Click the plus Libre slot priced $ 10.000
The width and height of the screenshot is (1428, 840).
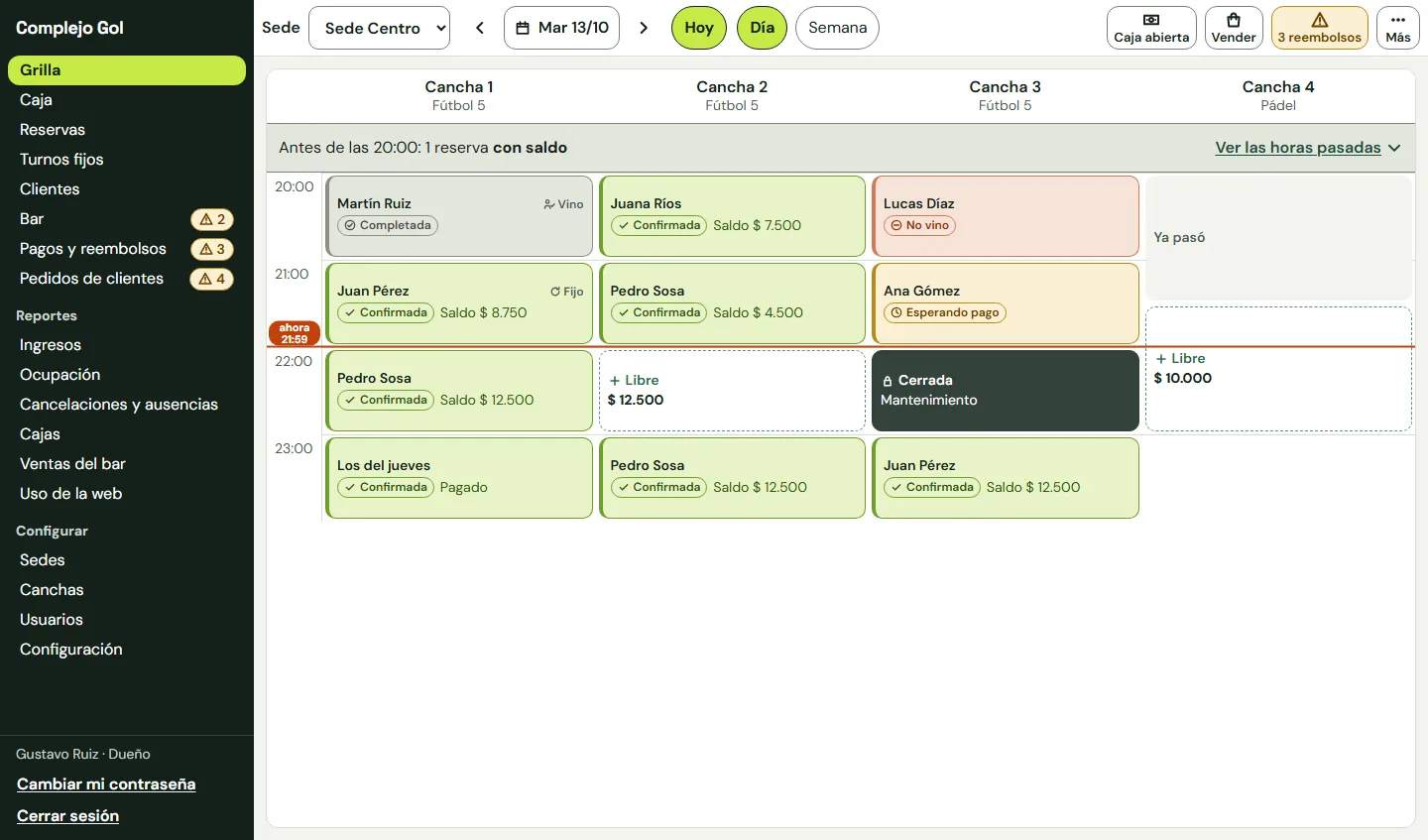click(x=1278, y=369)
